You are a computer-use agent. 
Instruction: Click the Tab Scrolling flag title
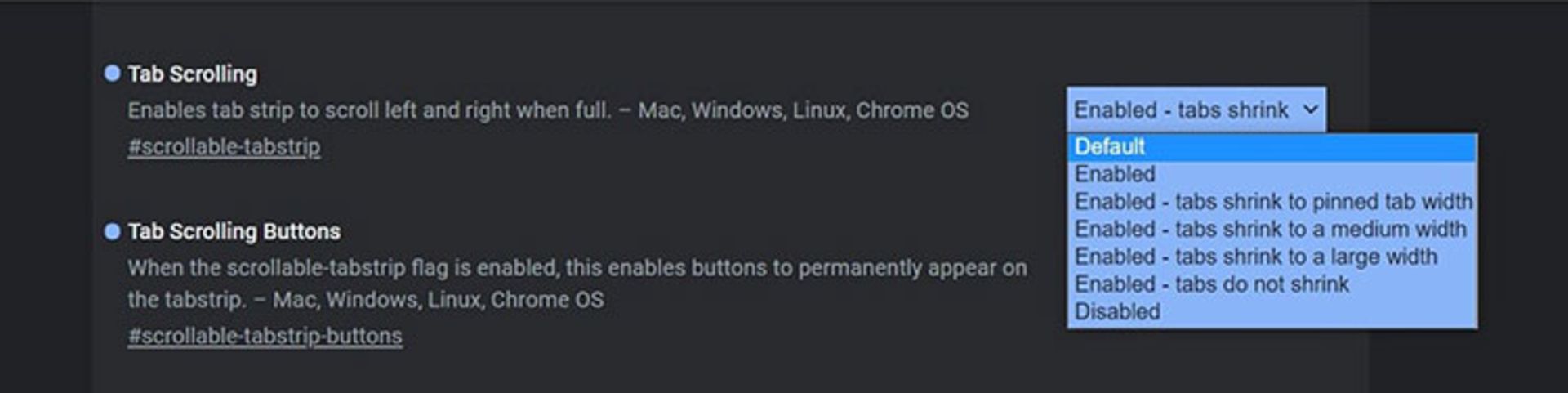click(x=193, y=74)
